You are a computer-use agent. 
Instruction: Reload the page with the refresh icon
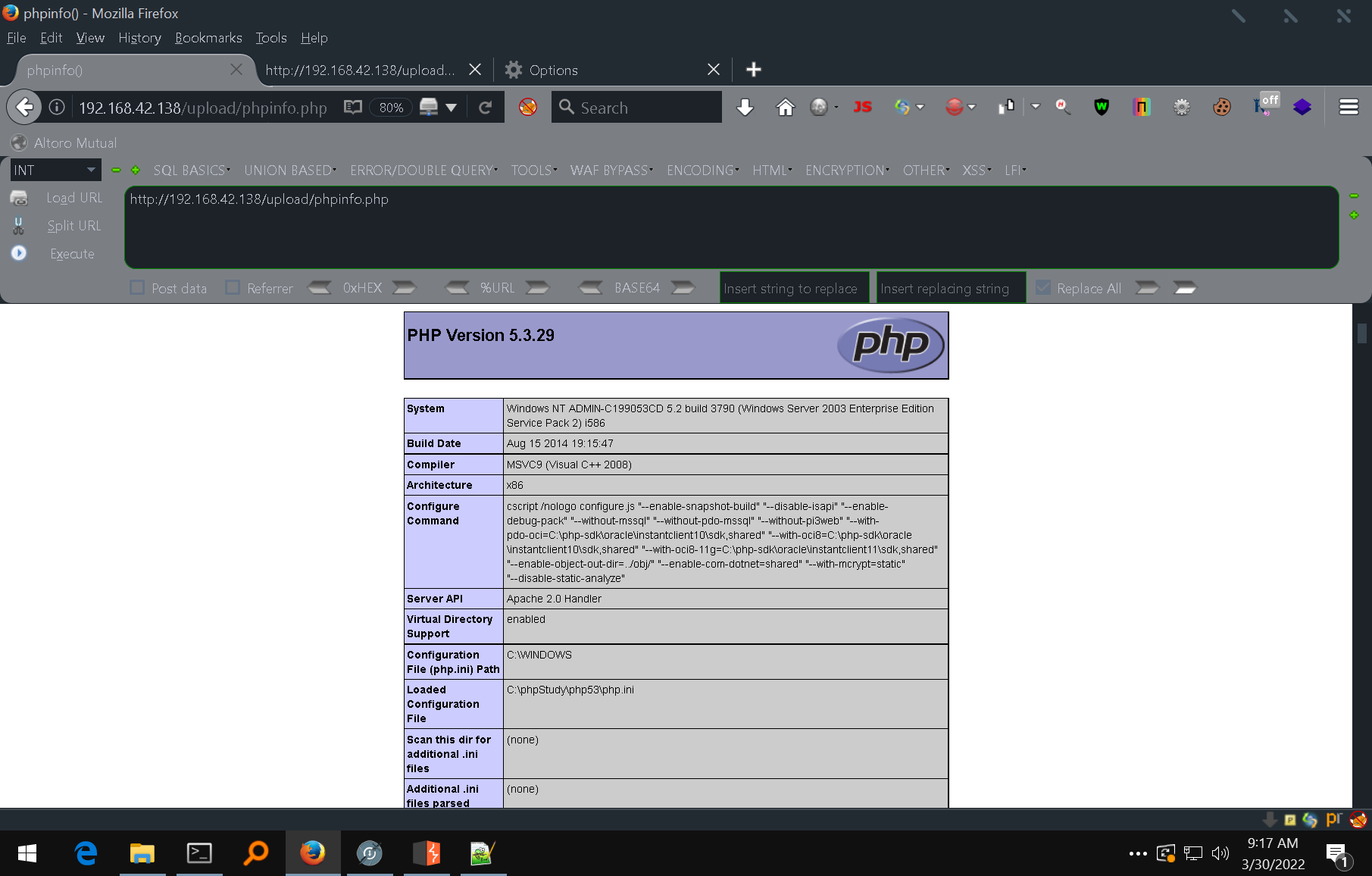(486, 108)
